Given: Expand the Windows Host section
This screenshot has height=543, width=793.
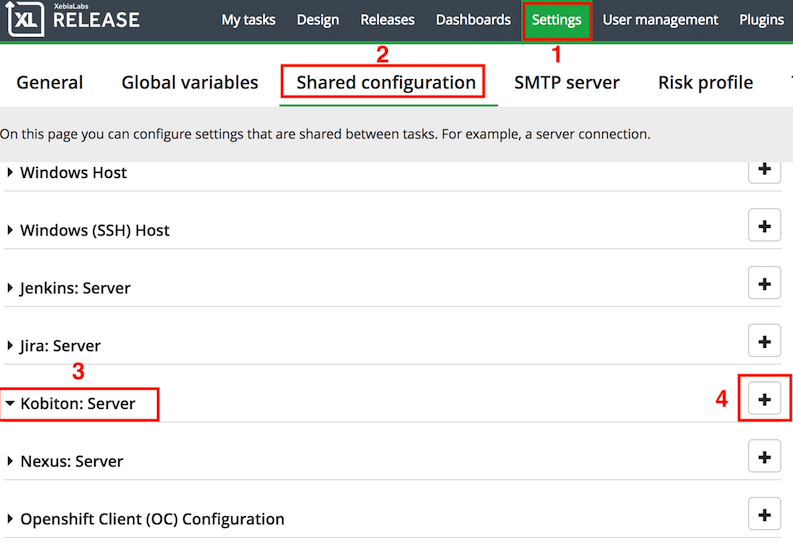Looking at the screenshot, I should point(72,173).
